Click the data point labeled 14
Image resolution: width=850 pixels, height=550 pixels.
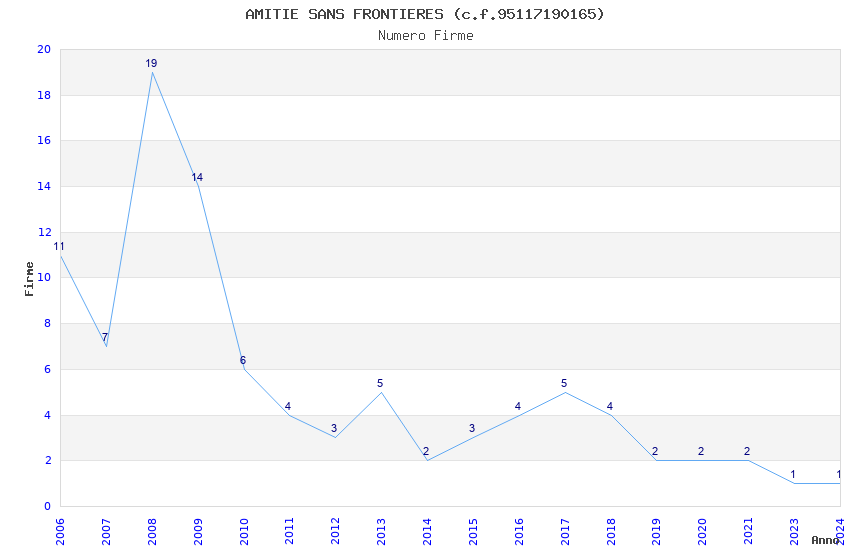[x=197, y=177]
